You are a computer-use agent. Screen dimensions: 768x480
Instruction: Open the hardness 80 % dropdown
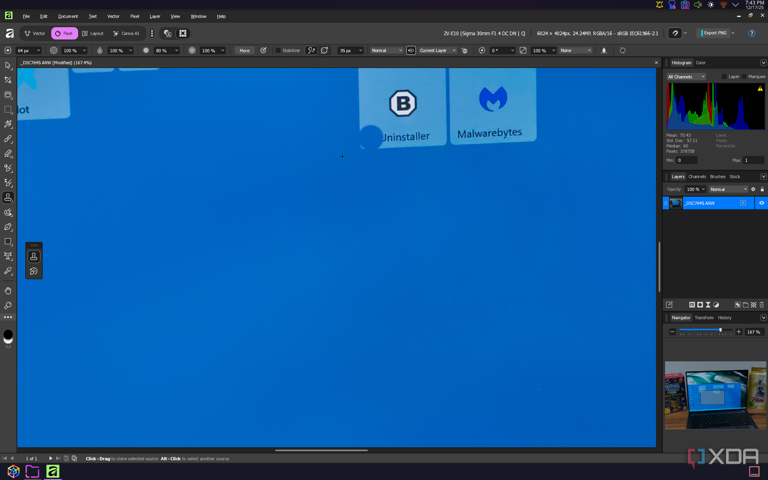point(167,50)
